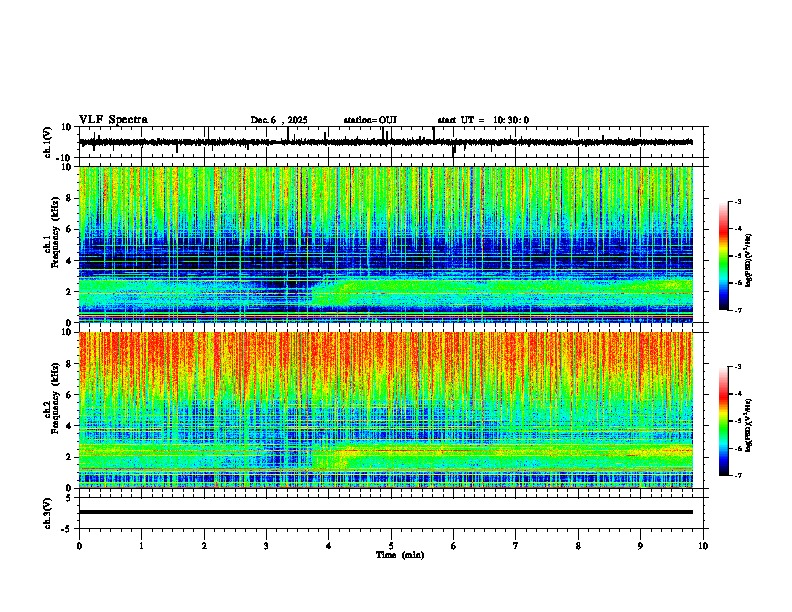The image size is (792, 612).
Task: Click the '8' kHz tick on ch.1 spectrogram
Action: point(69,198)
